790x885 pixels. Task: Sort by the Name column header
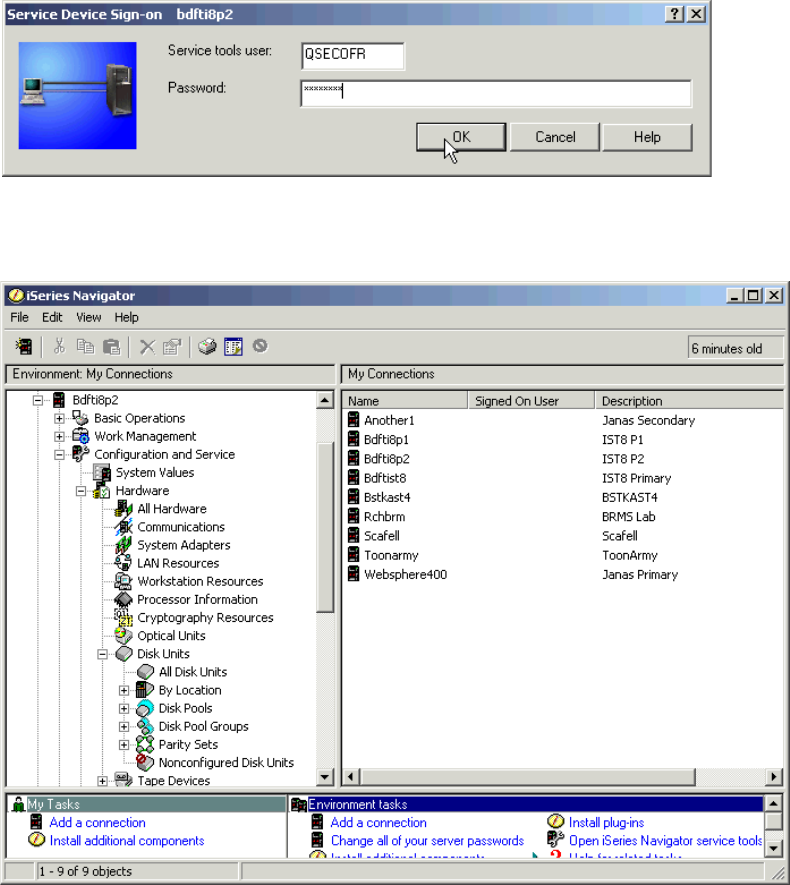pyautogui.click(x=405, y=401)
